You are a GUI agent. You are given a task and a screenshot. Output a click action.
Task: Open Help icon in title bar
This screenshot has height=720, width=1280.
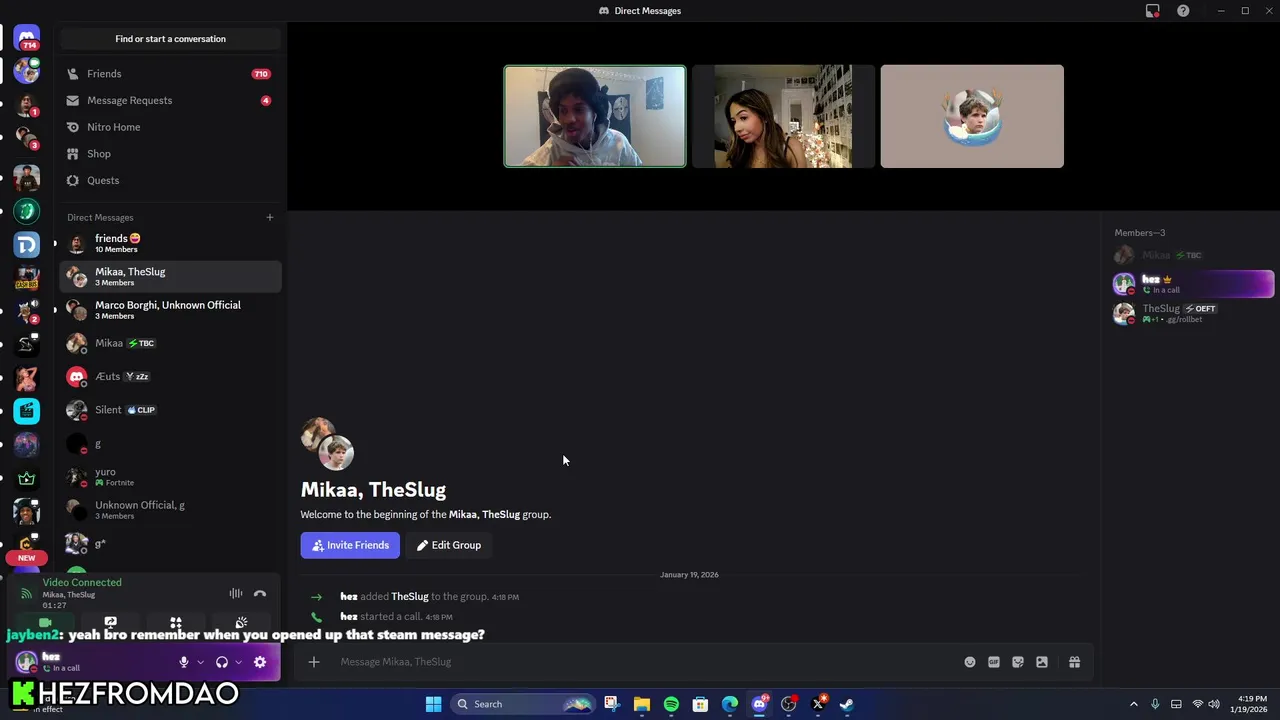1183,11
